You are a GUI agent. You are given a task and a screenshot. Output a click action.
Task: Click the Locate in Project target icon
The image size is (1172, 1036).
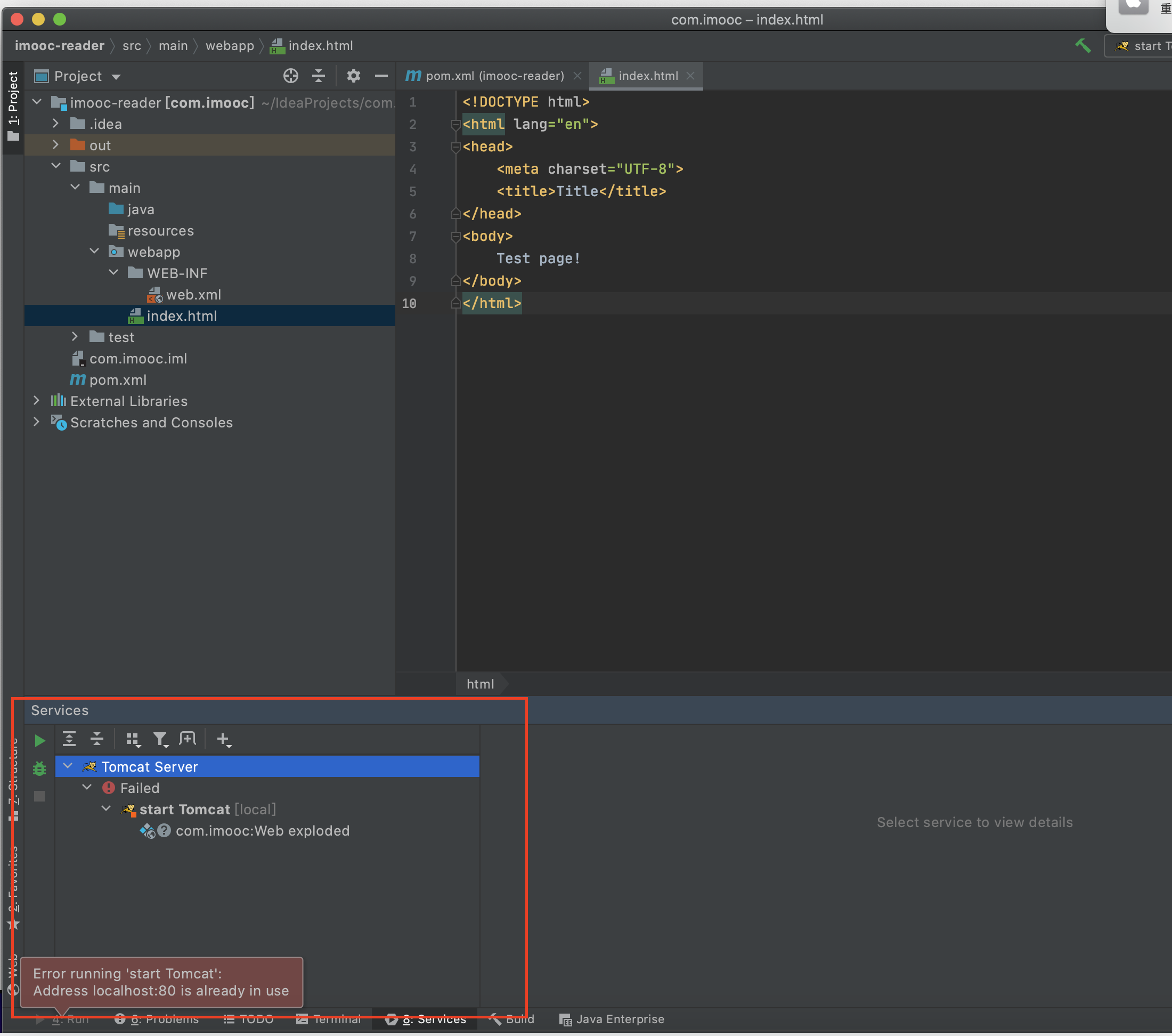291,76
